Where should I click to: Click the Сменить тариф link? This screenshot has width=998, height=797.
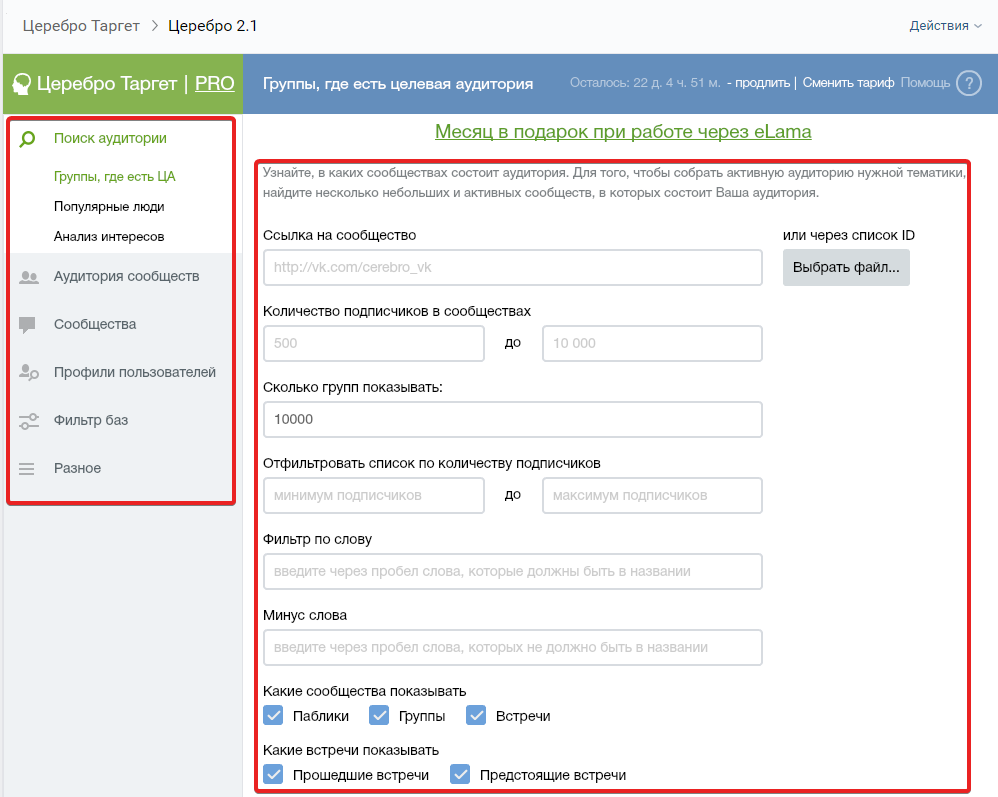(x=848, y=83)
